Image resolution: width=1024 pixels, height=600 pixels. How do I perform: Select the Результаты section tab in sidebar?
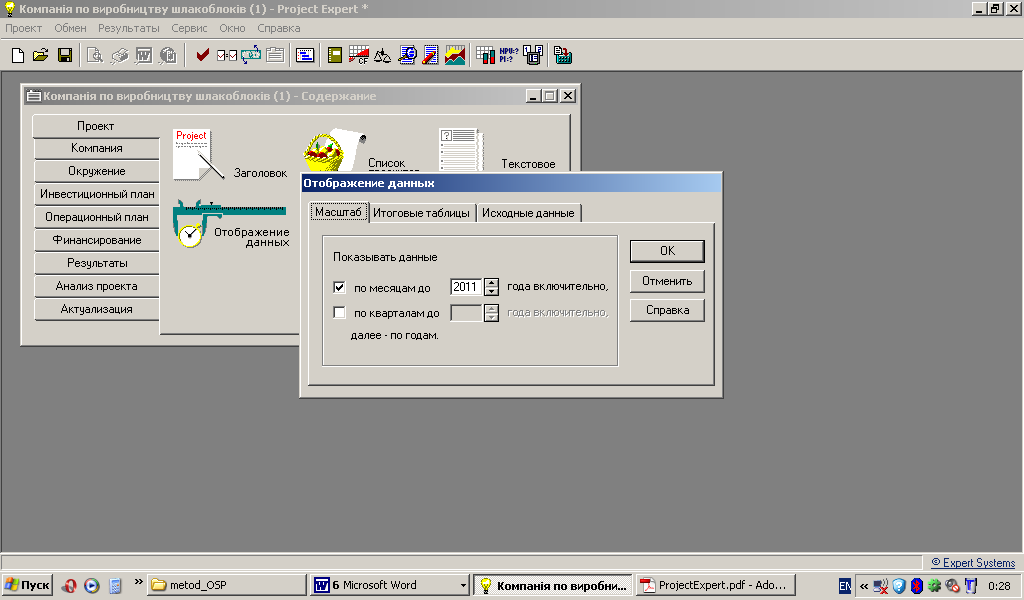[x=97, y=263]
